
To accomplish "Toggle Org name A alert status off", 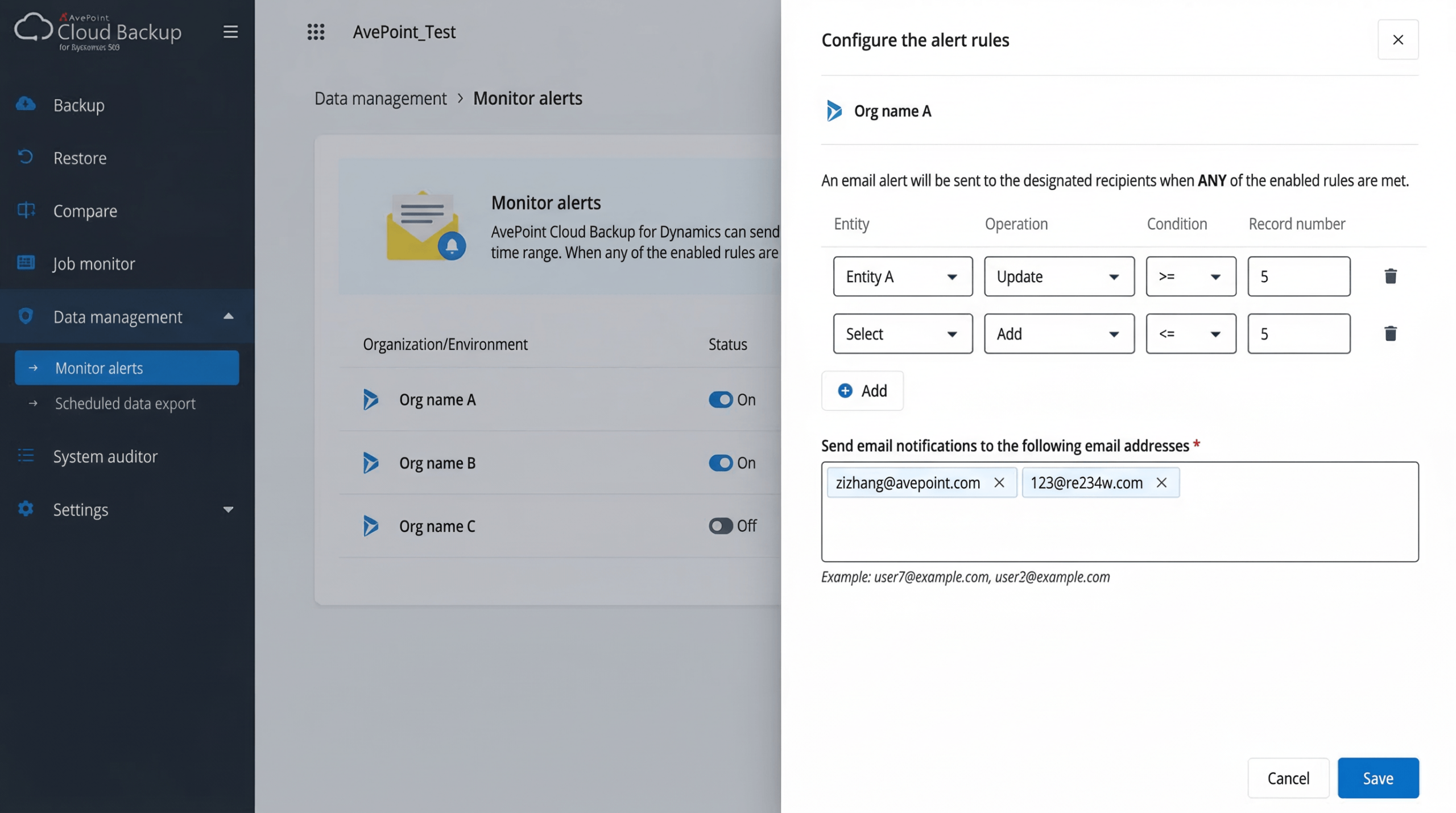I will pyautogui.click(x=720, y=399).
